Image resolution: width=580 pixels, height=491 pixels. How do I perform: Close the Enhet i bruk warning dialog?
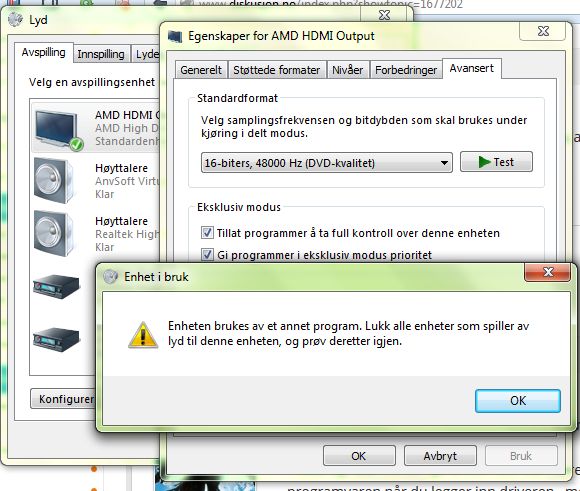click(547, 272)
